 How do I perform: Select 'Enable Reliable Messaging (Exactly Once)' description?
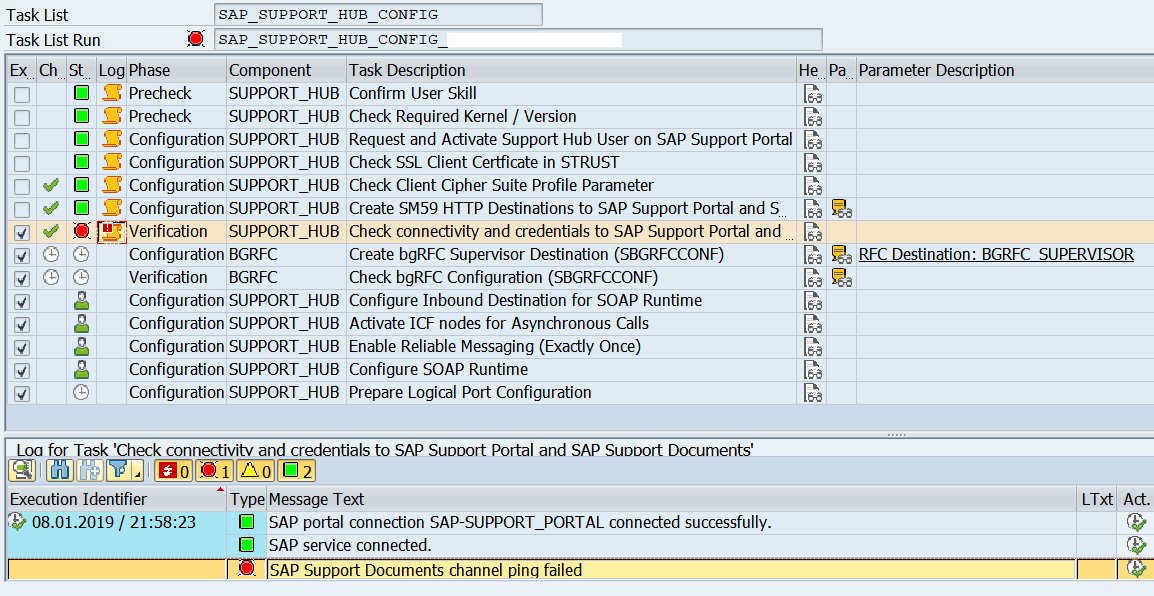point(495,346)
